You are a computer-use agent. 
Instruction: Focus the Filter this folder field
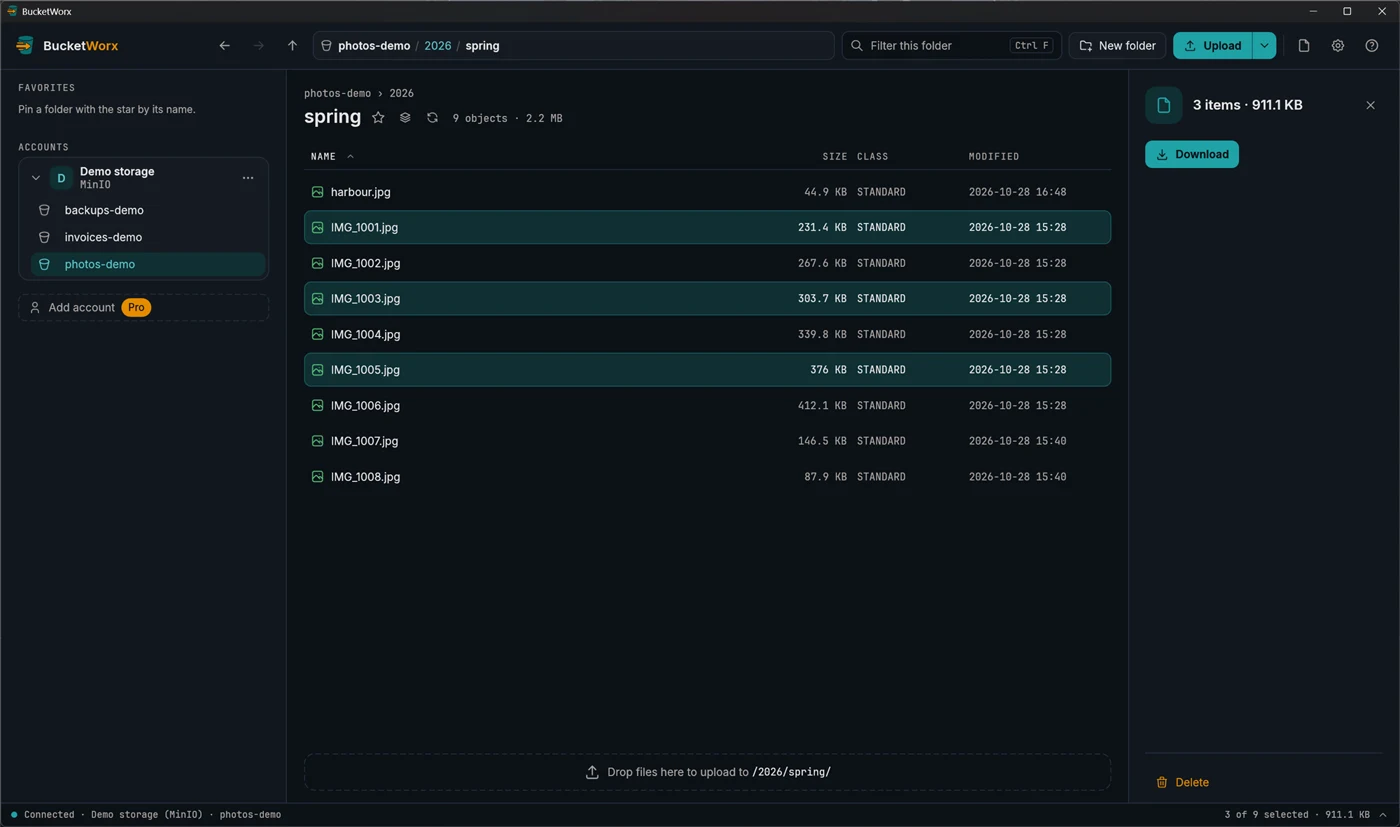click(x=951, y=45)
